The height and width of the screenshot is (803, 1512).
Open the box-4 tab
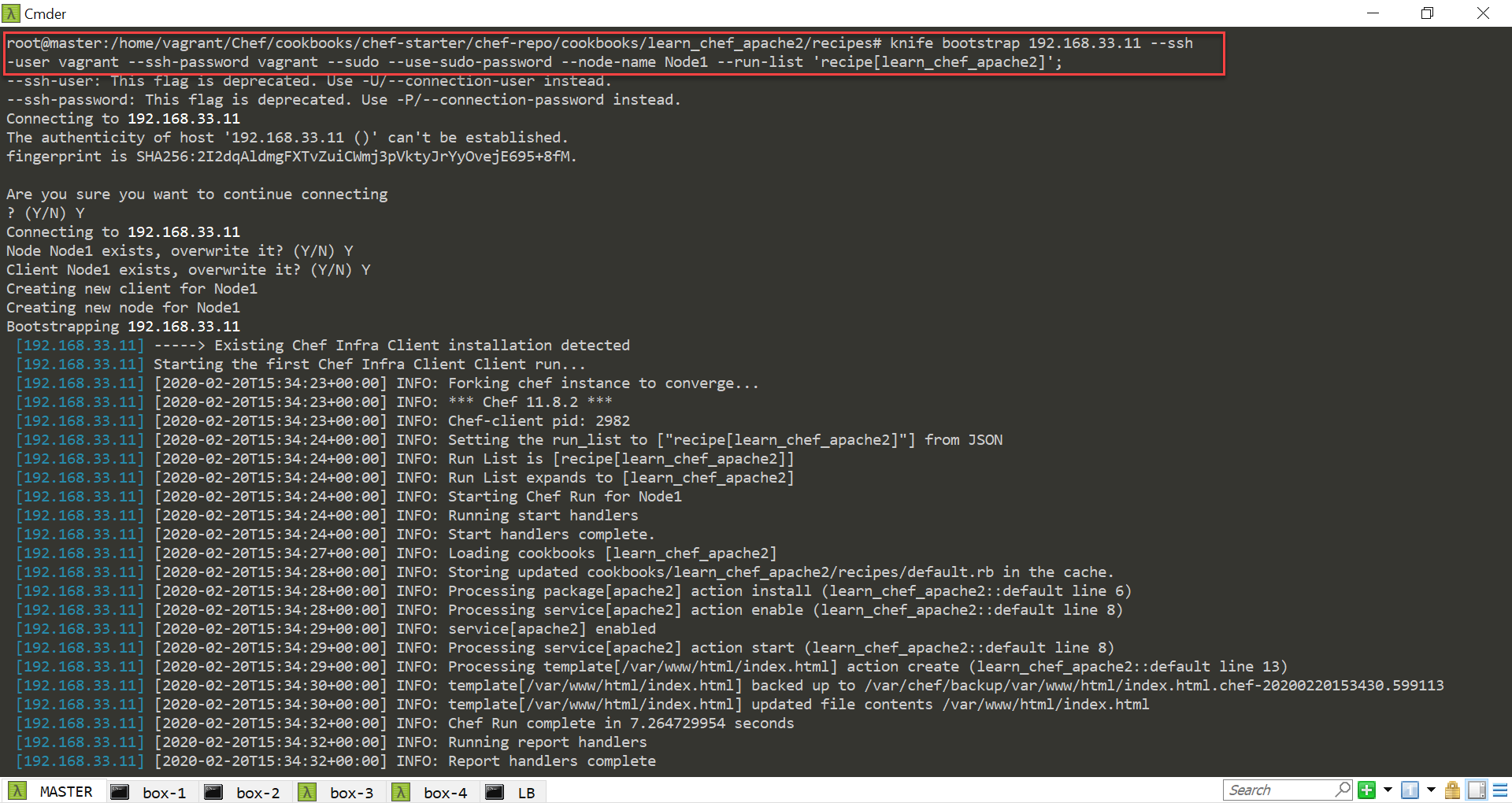[445, 793]
